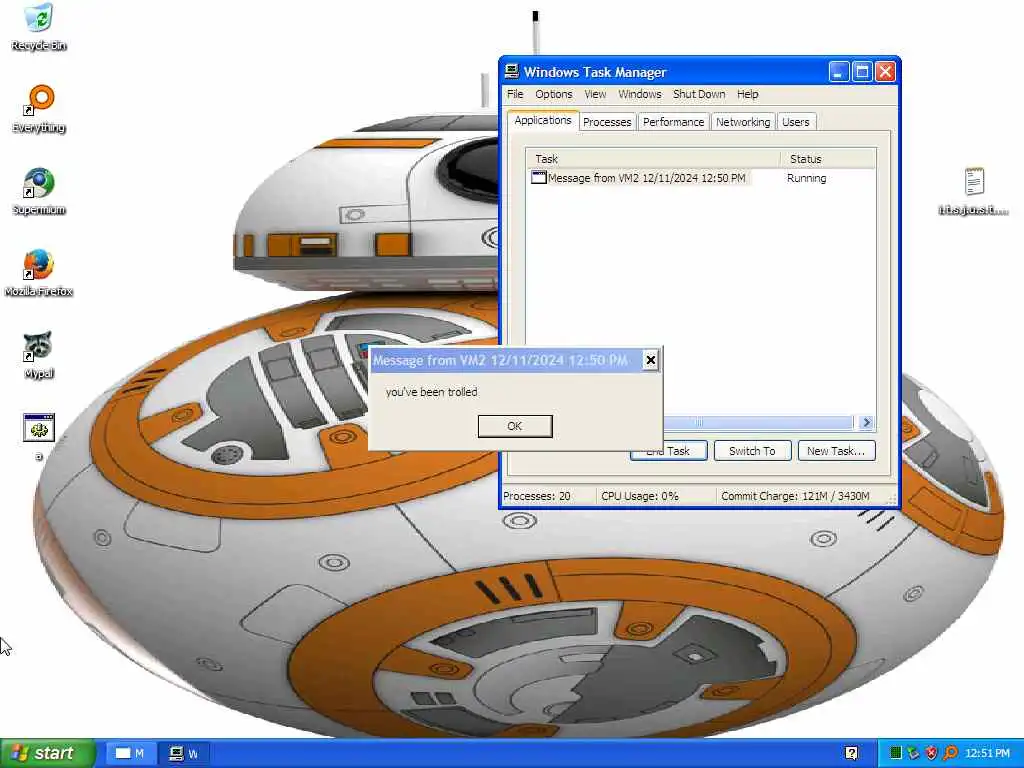Viewport: 1024px width, 768px height.
Task: Select the Mozilla Firefox desktop shortcut
Action: (39, 273)
